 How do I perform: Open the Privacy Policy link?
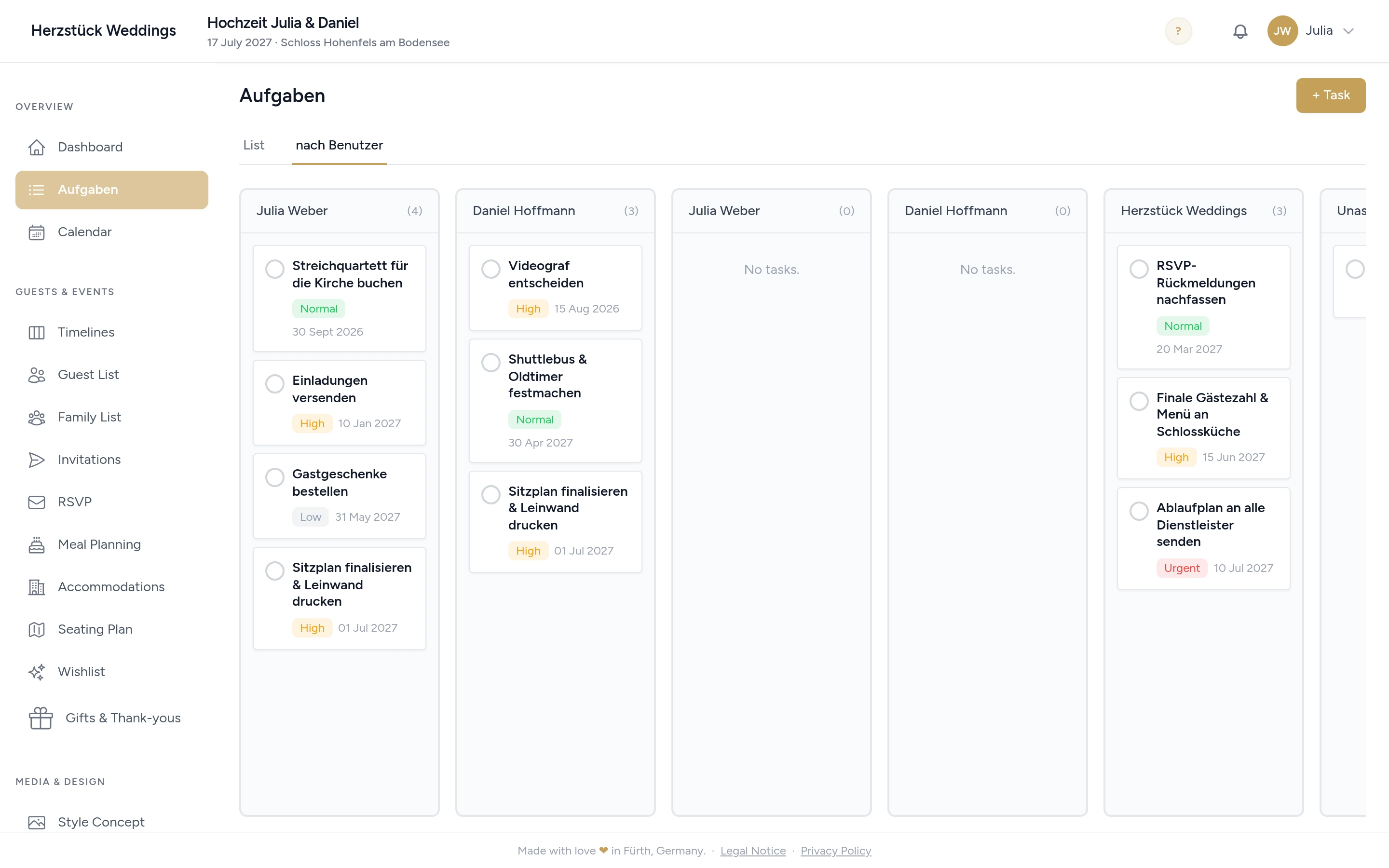tap(836, 850)
